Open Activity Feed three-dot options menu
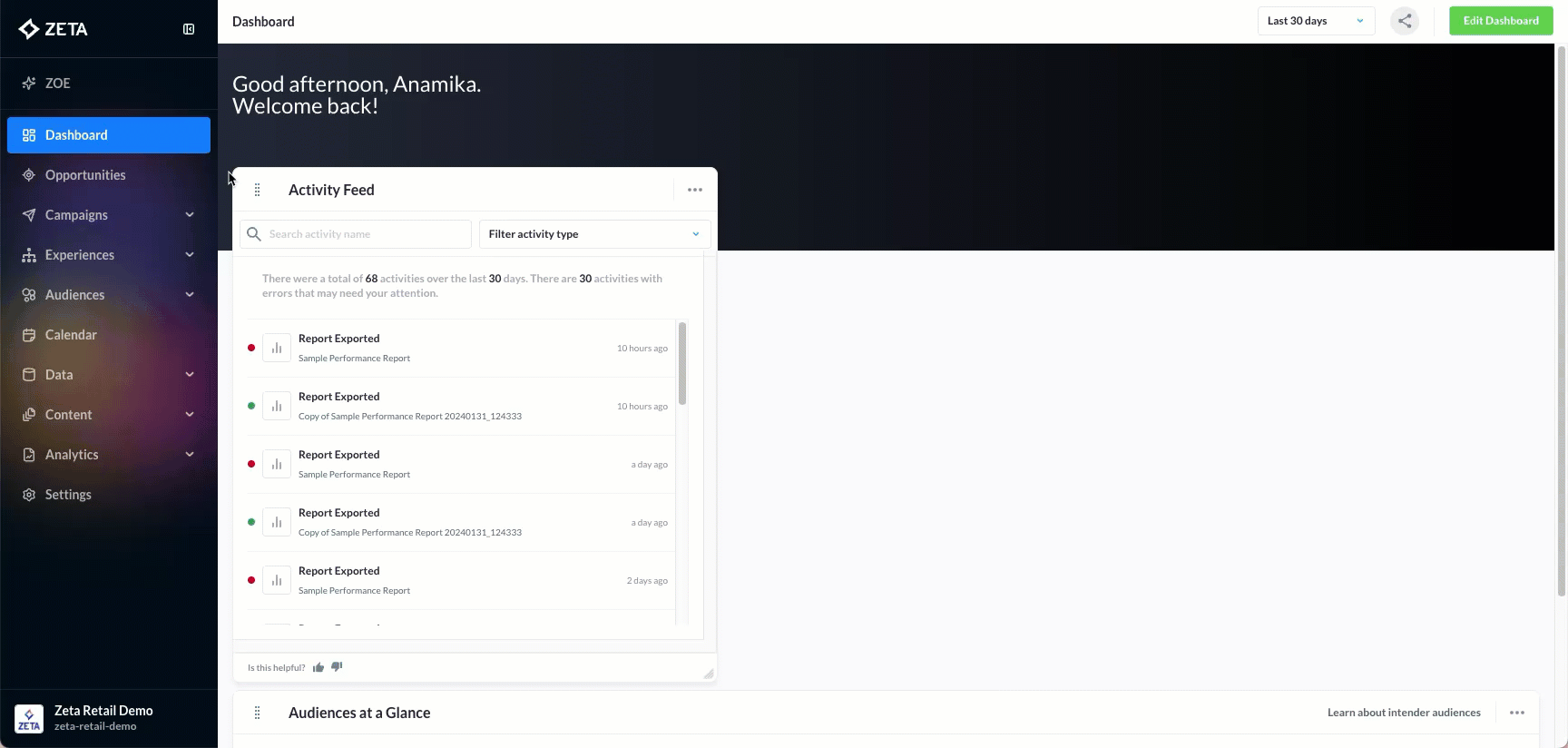This screenshot has height=748, width=1568. [695, 190]
